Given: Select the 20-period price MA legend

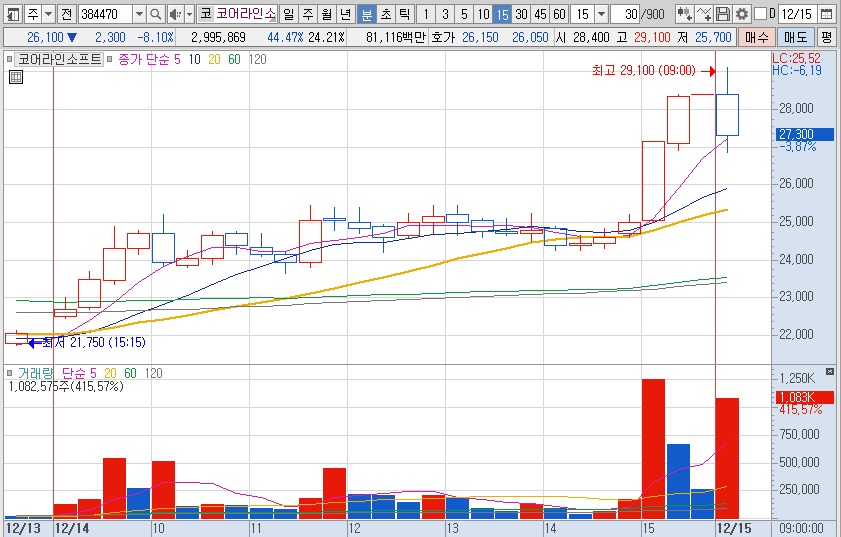Looking at the screenshot, I should tap(214, 60).
